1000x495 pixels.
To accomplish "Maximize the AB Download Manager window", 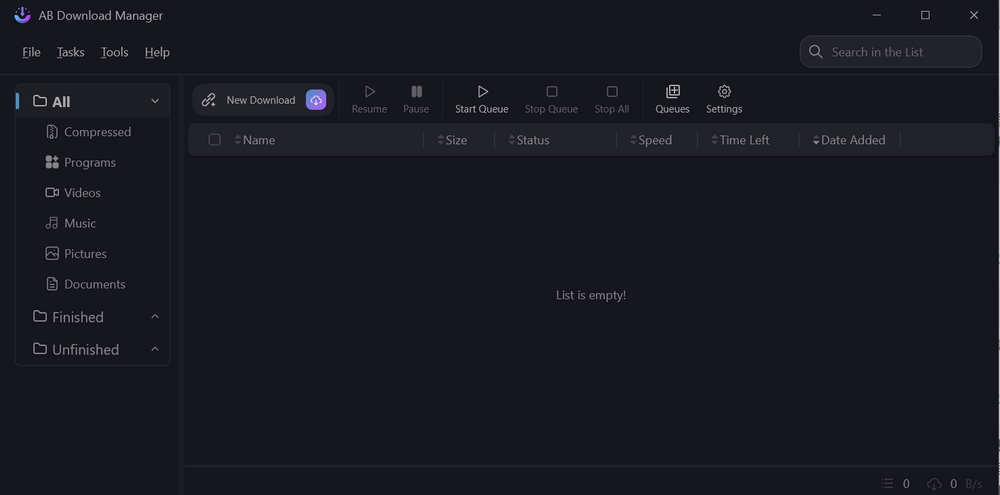I will coord(925,15).
